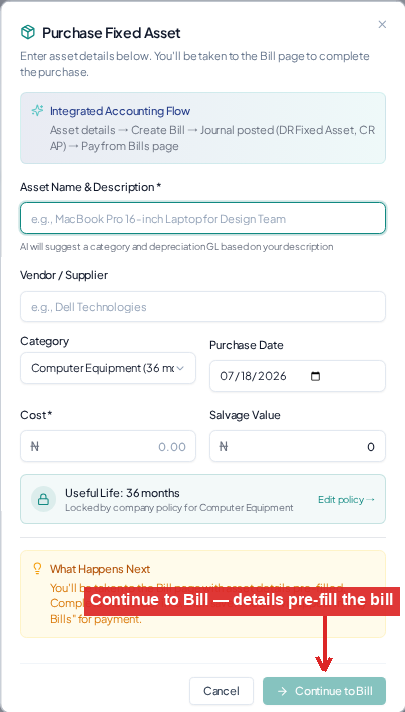Select the Cost amount input
The image size is (405, 712).
[x=108, y=446]
